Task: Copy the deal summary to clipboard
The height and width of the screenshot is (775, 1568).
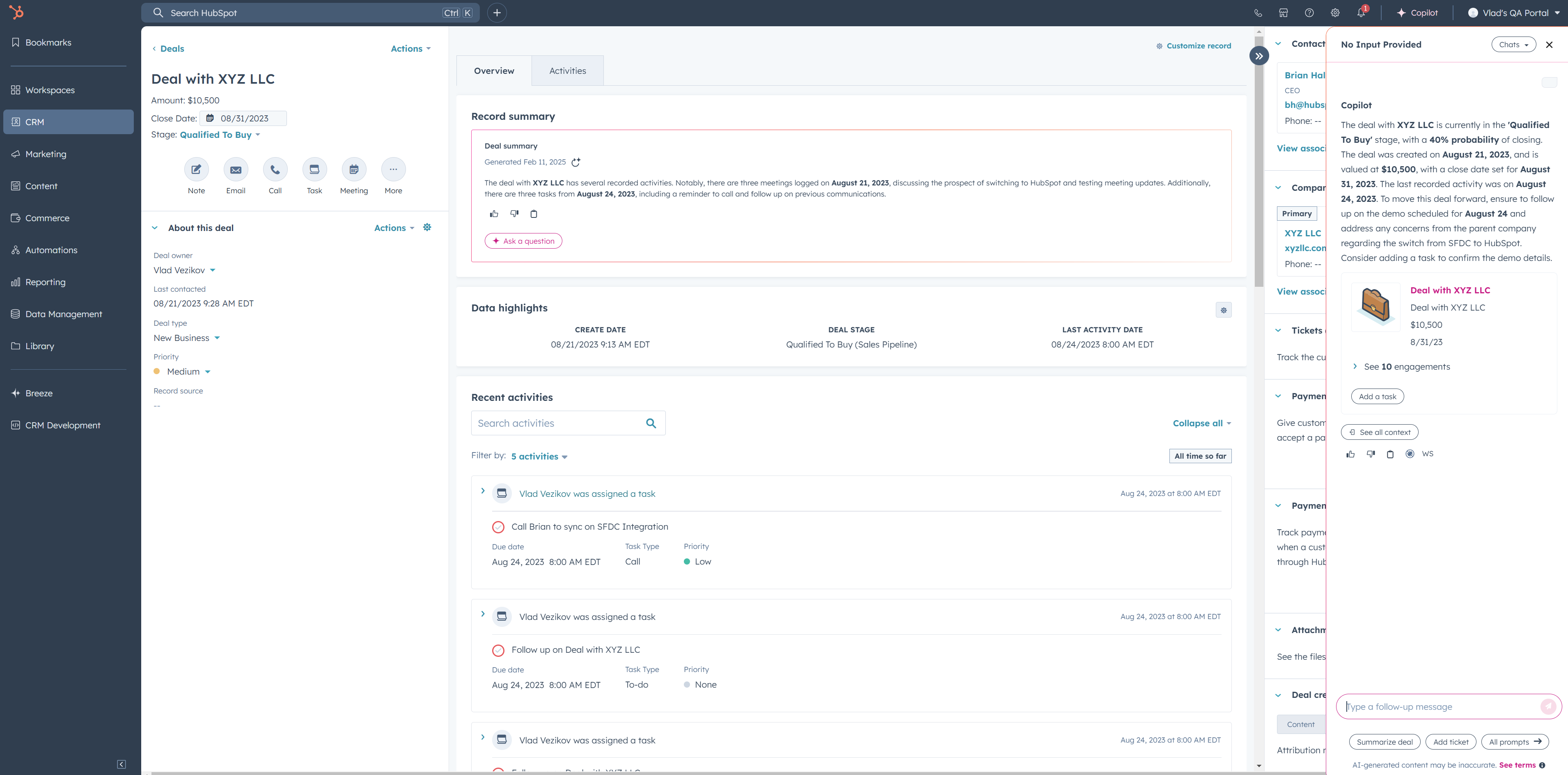Action: (x=533, y=213)
